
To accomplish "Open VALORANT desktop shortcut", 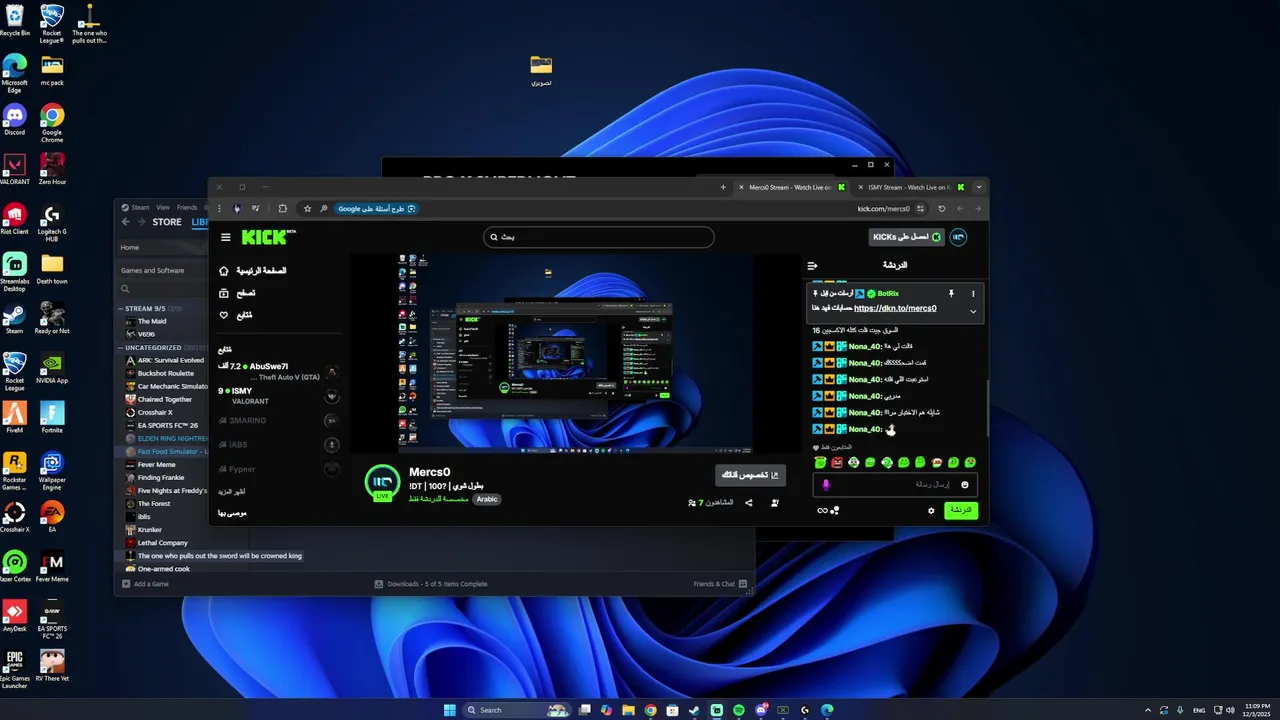I will [x=14, y=169].
